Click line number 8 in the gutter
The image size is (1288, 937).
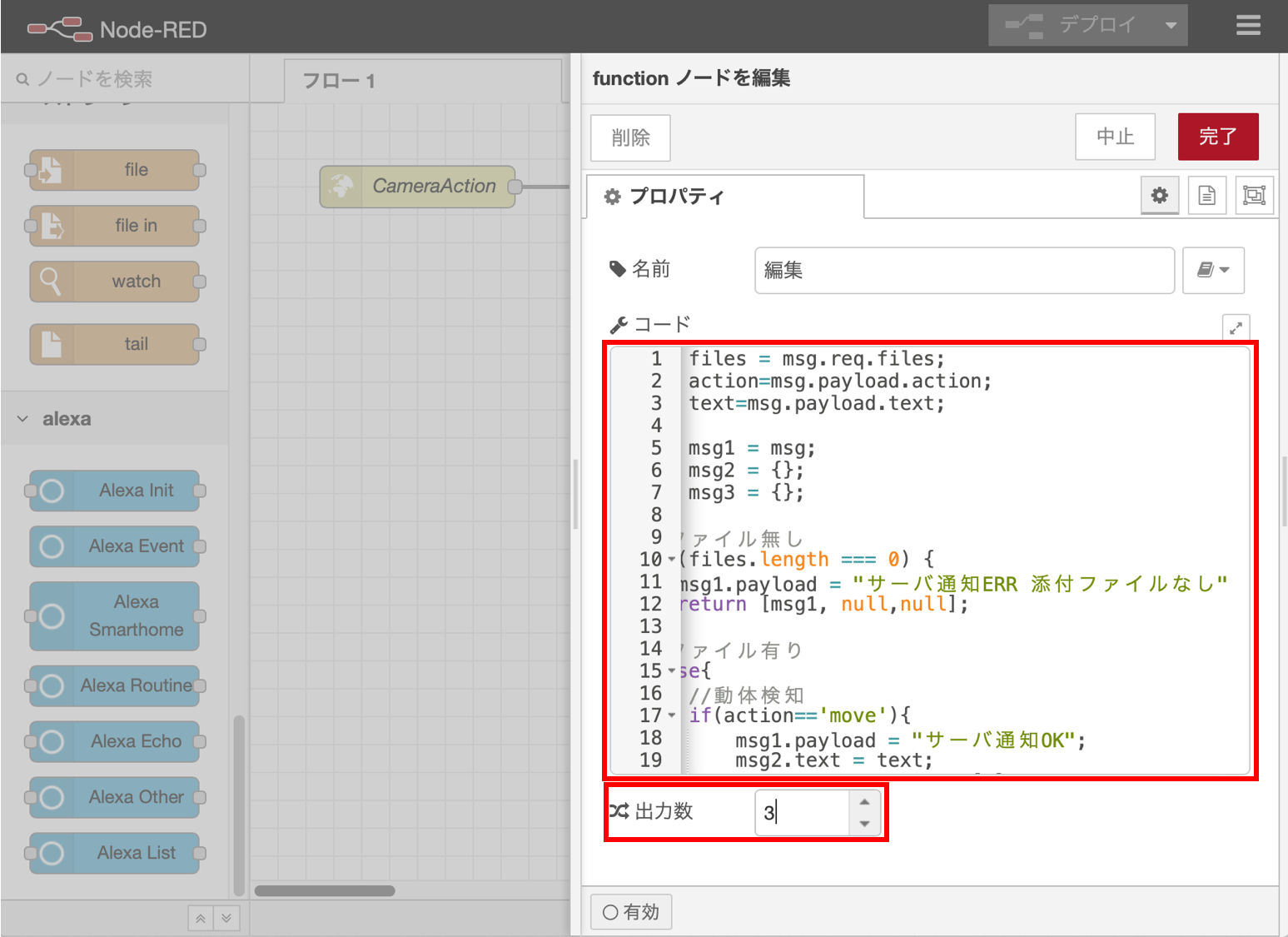click(x=656, y=515)
